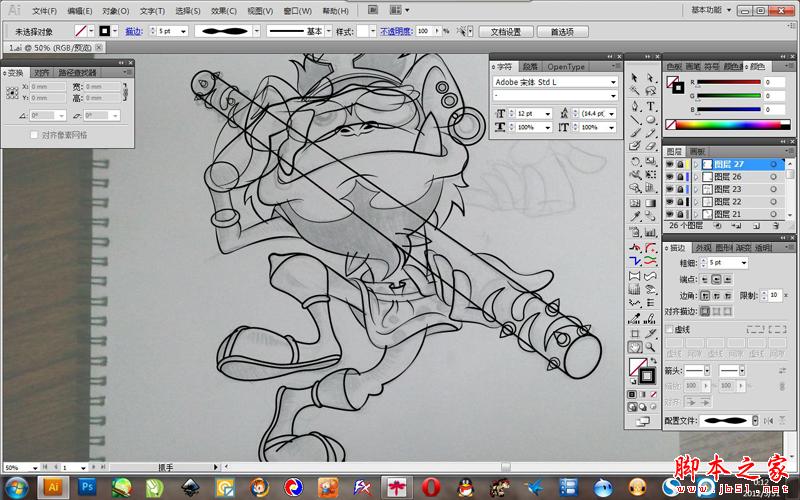
Task: Select the Paintbrush tool
Action: [635, 133]
